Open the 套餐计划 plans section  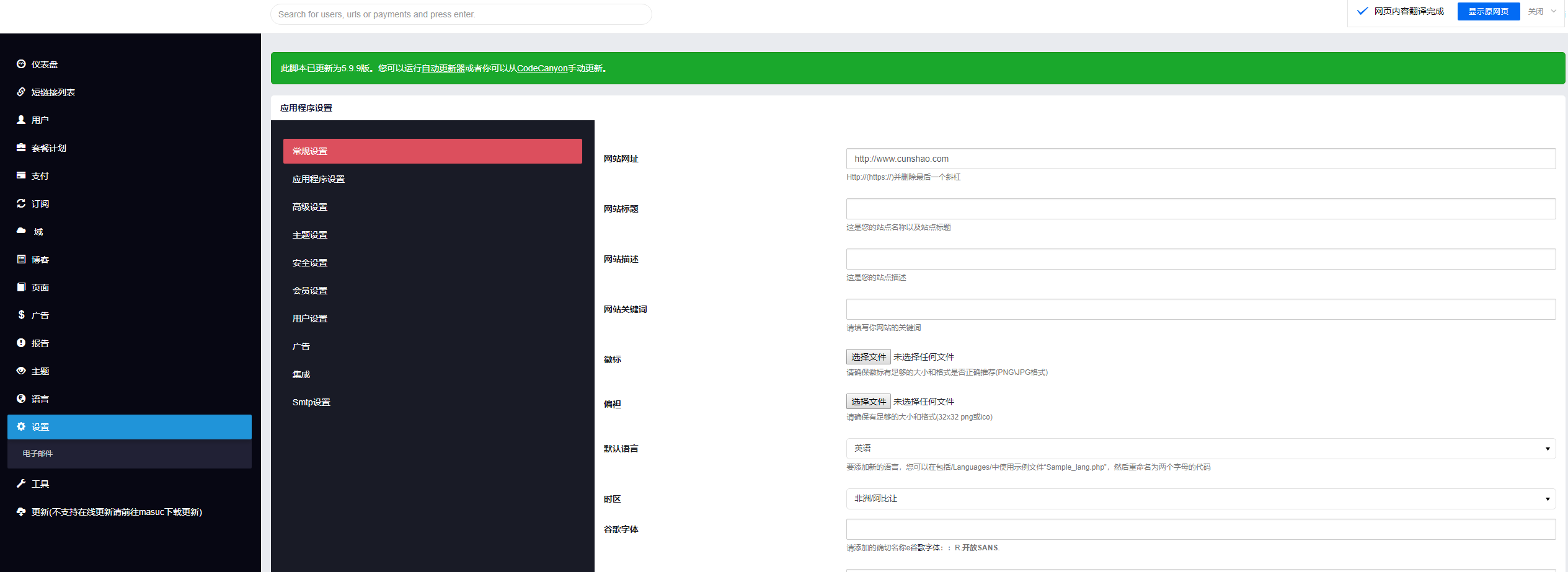48,147
